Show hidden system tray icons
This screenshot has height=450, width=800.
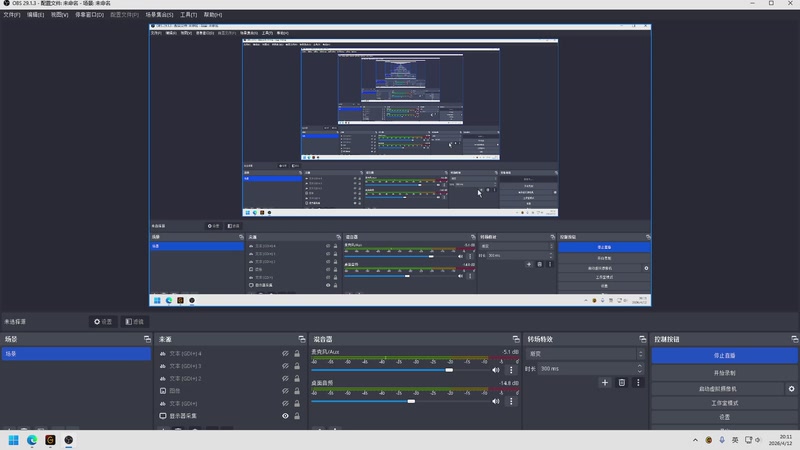(x=695, y=440)
